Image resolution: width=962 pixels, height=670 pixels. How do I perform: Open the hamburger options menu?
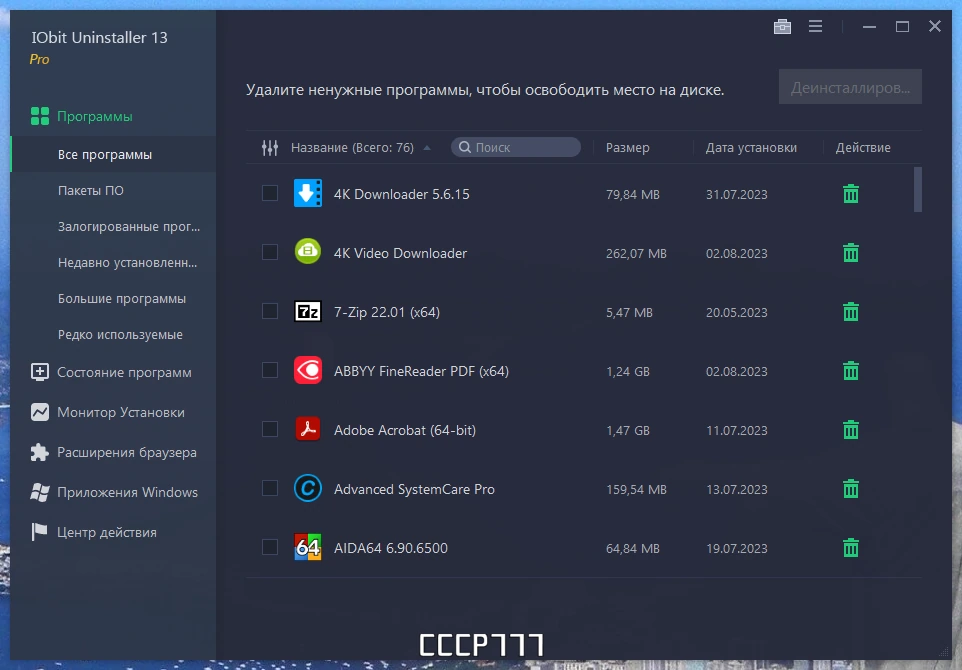815,26
